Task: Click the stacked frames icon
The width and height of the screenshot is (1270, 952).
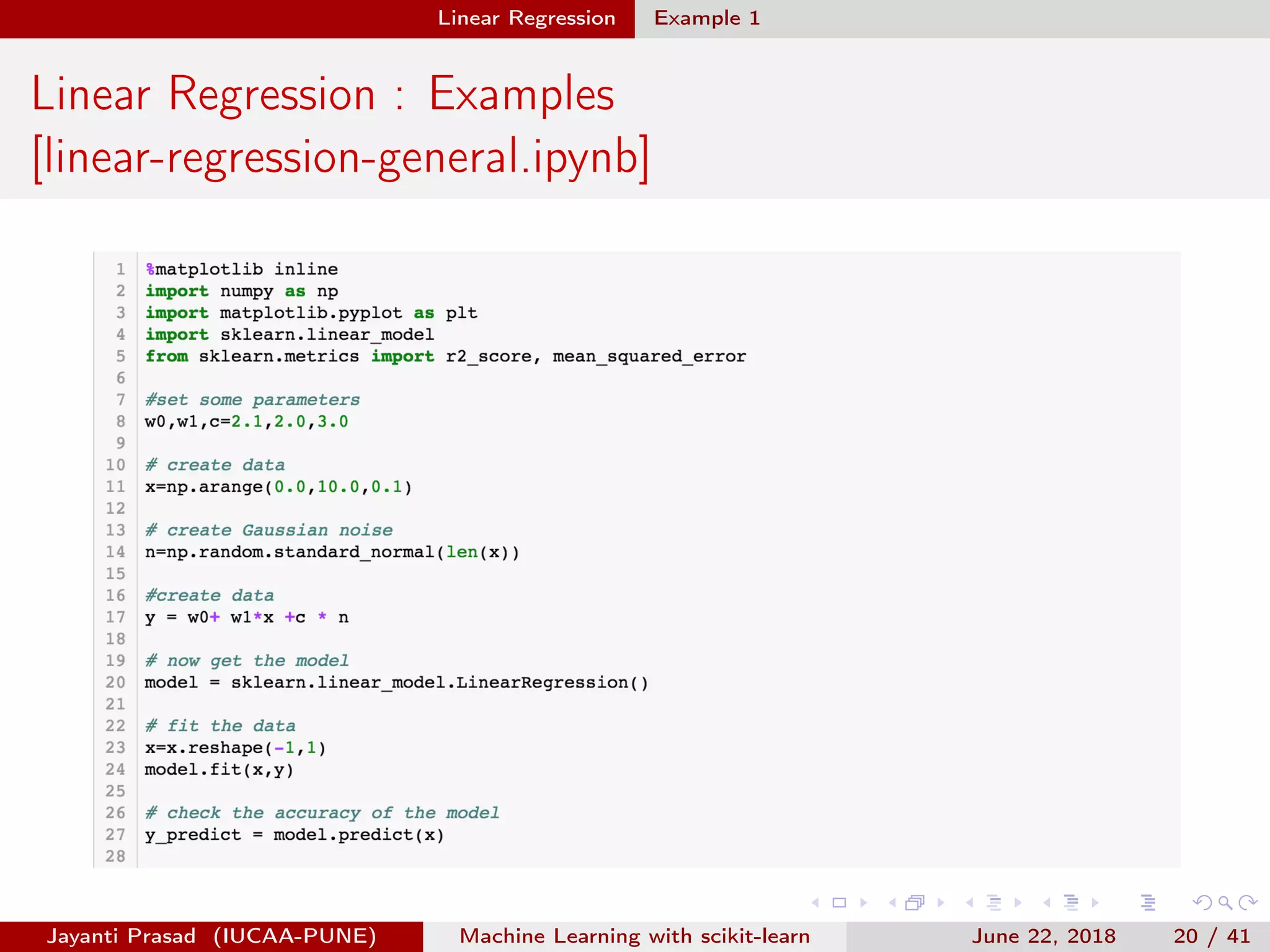Action: 915,903
